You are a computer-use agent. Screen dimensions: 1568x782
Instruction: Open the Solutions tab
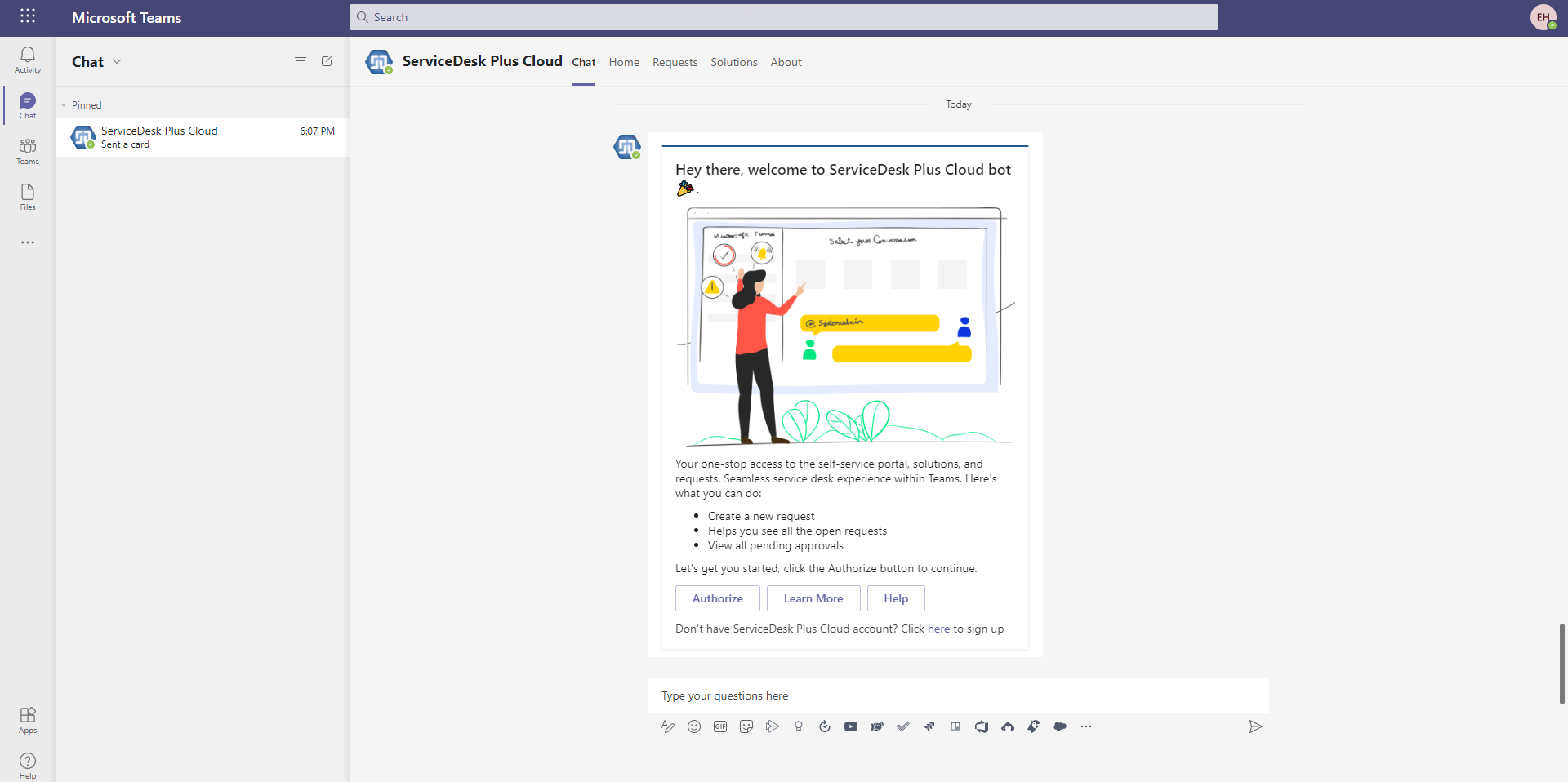coord(734,62)
